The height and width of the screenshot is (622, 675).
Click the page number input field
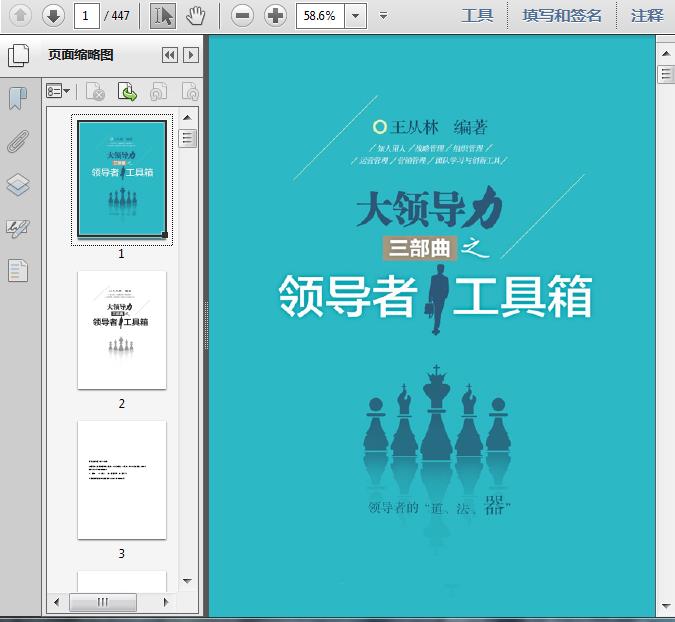pyautogui.click(x=87, y=16)
